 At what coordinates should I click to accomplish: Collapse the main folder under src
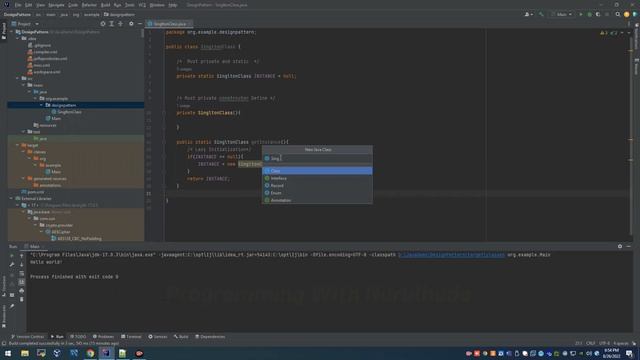pyautogui.click(x=24, y=85)
